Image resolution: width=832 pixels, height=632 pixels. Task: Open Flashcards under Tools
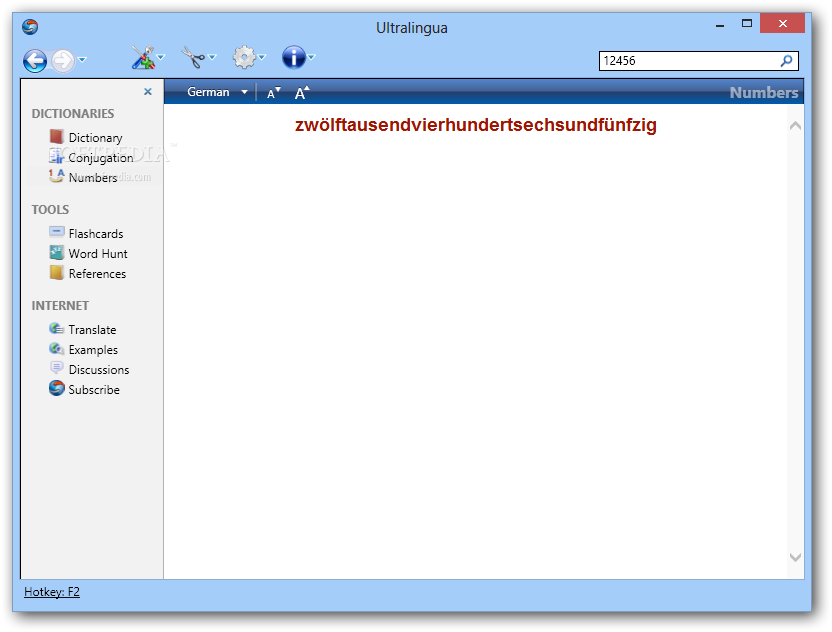96,233
